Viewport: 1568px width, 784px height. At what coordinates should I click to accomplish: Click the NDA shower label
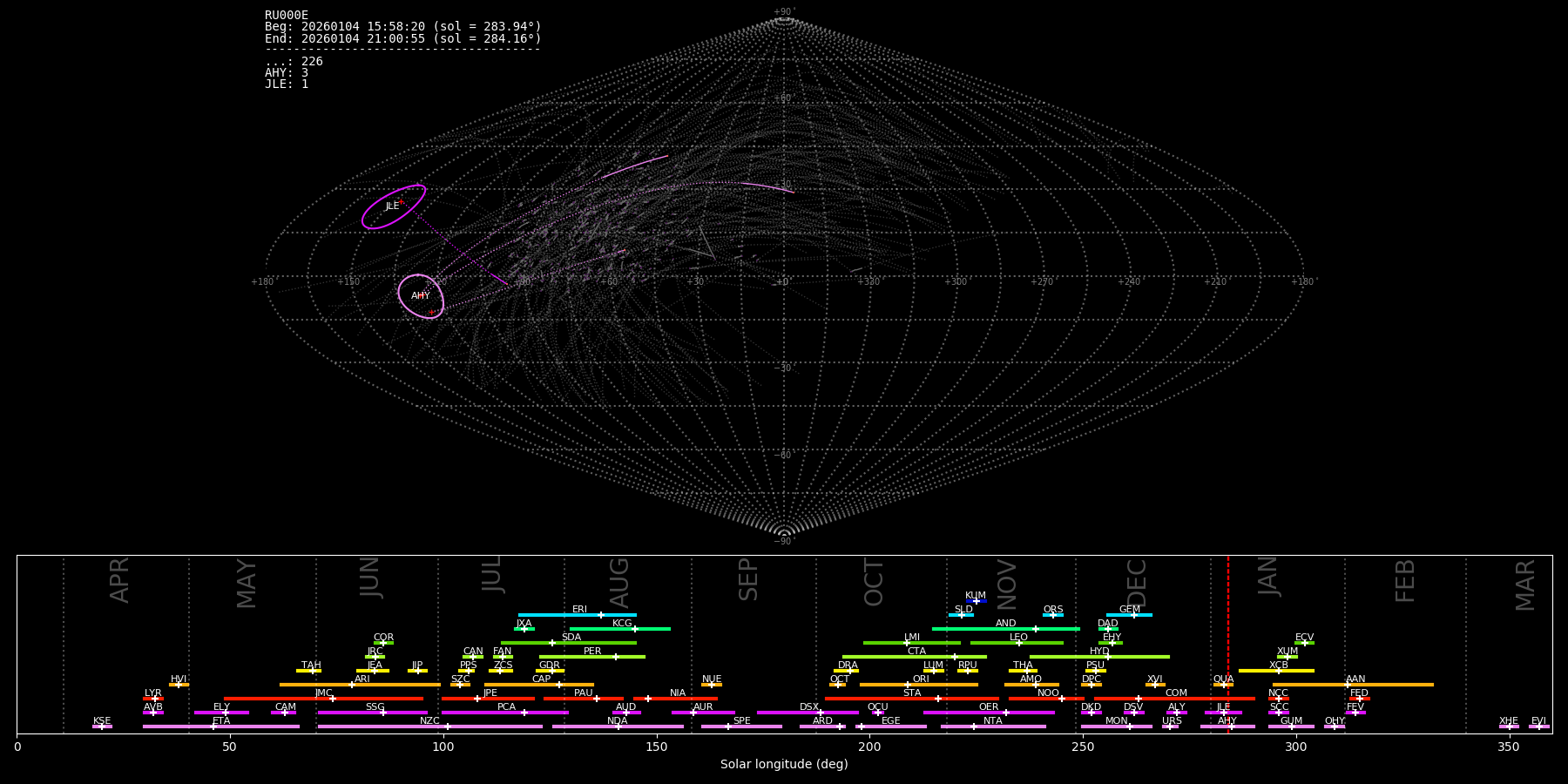point(618,721)
